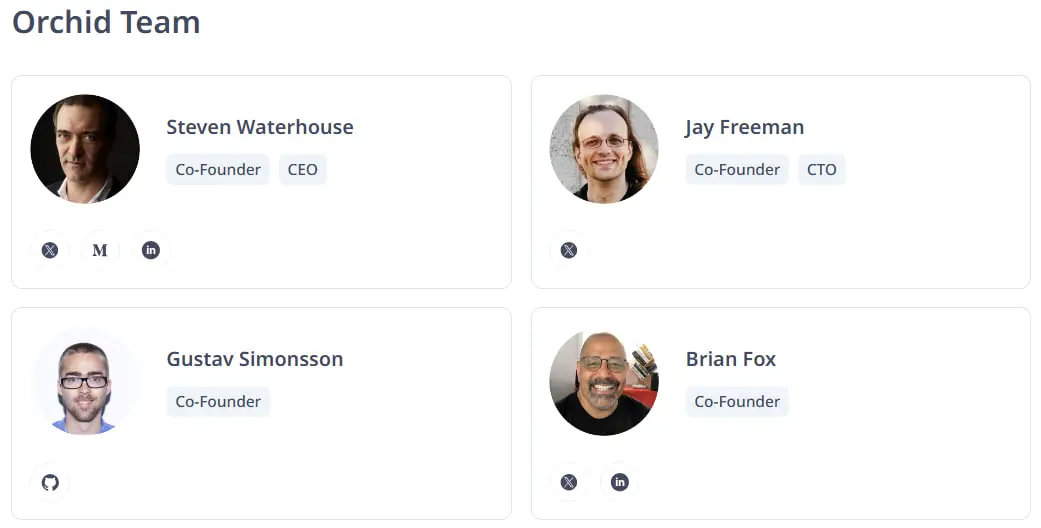Click the CEO tag
Screen dimensions: 1041x528
click(x=302, y=169)
